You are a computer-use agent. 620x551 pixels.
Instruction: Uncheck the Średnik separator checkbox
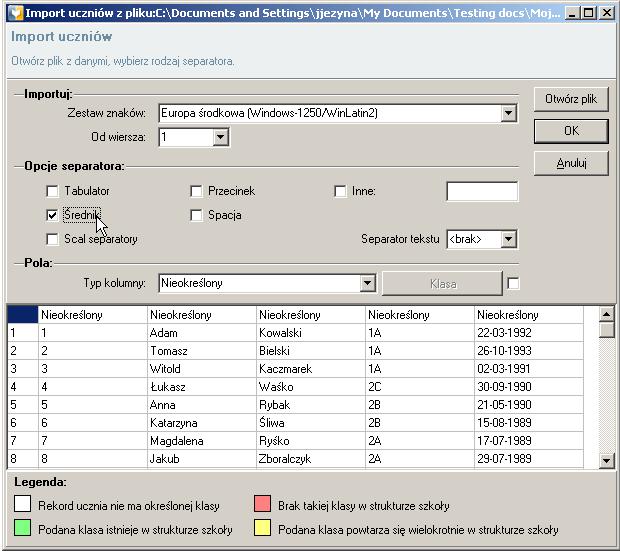pyautogui.click(x=52, y=215)
